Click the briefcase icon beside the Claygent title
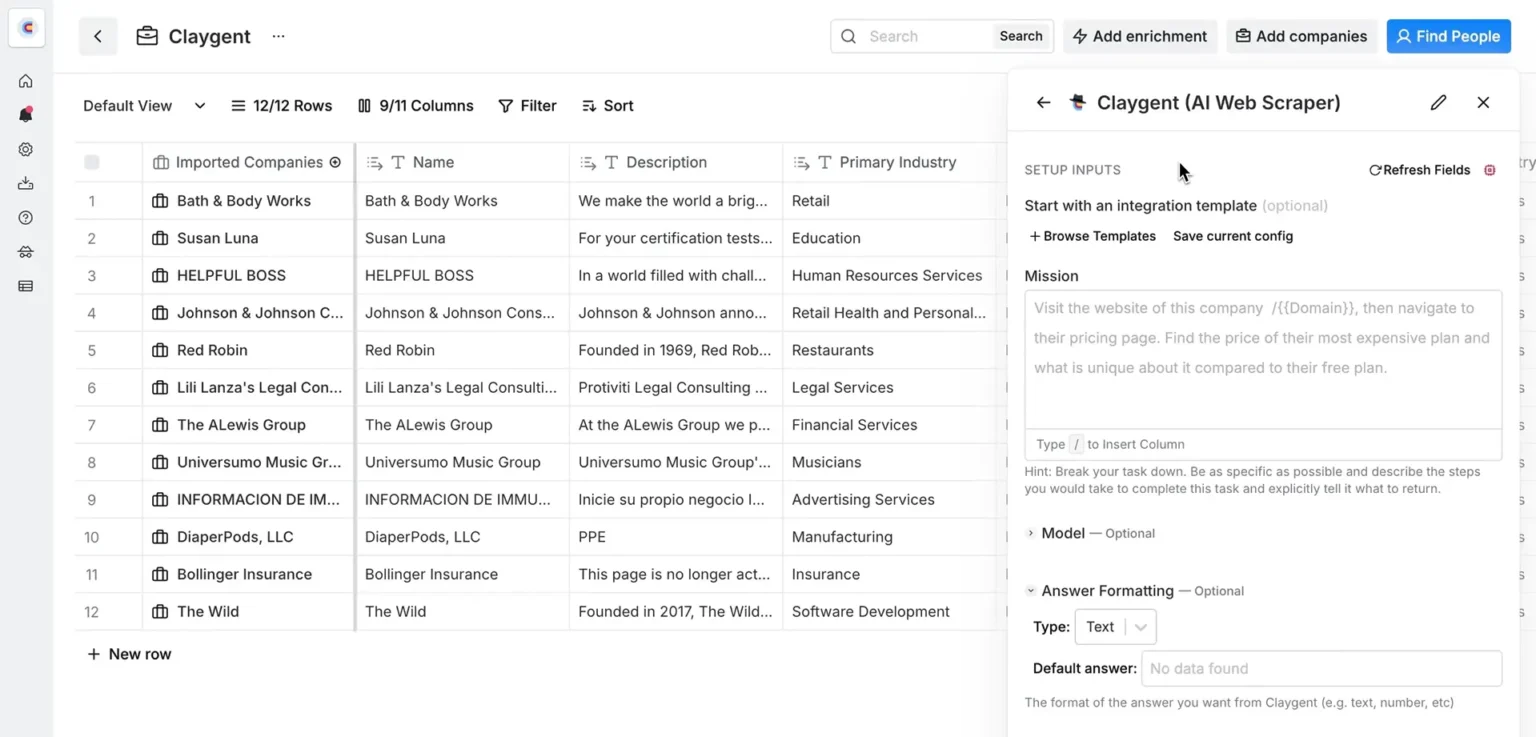 pyautogui.click(x=147, y=36)
